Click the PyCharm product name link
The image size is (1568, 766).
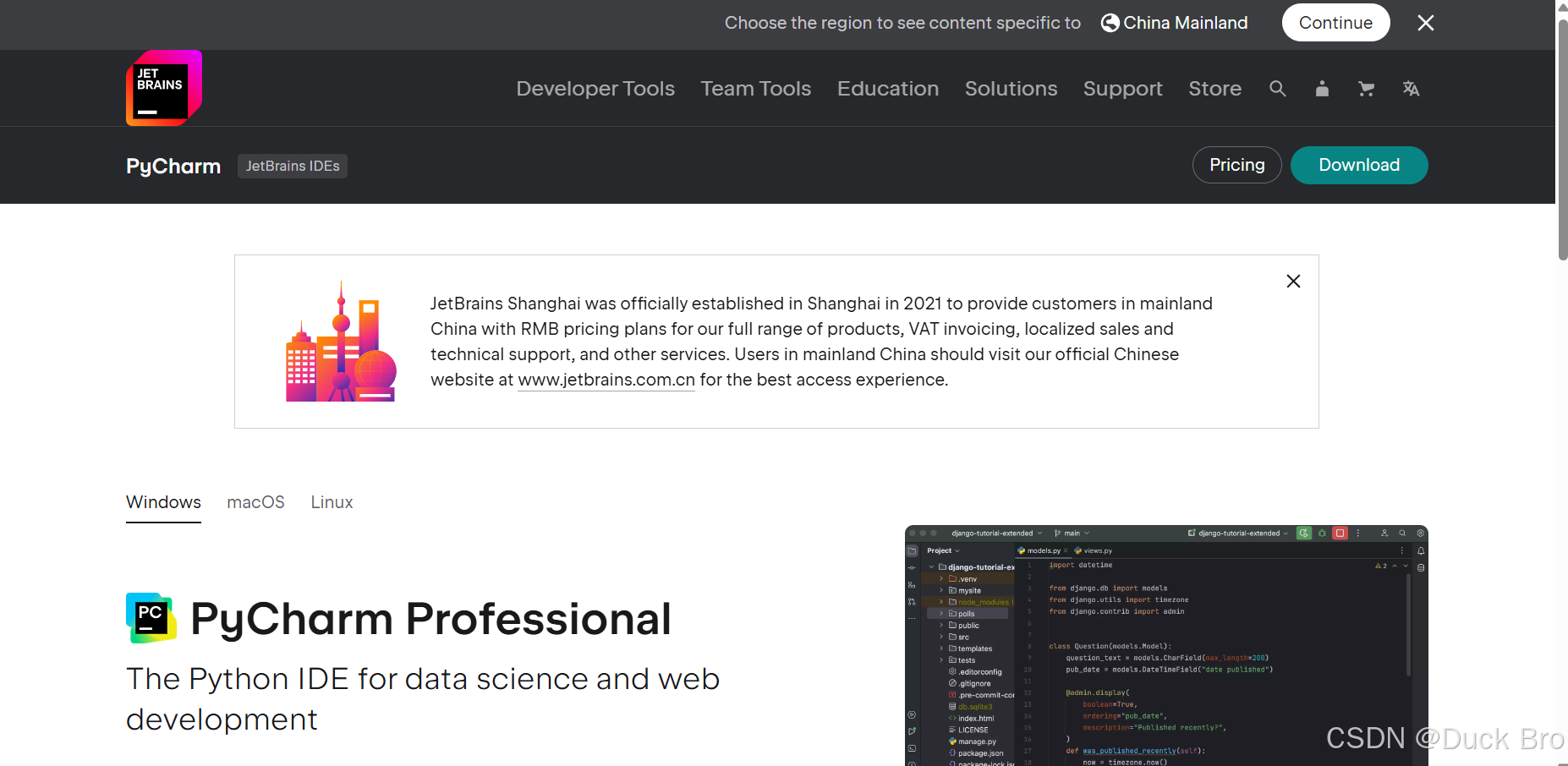click(173, 167)
